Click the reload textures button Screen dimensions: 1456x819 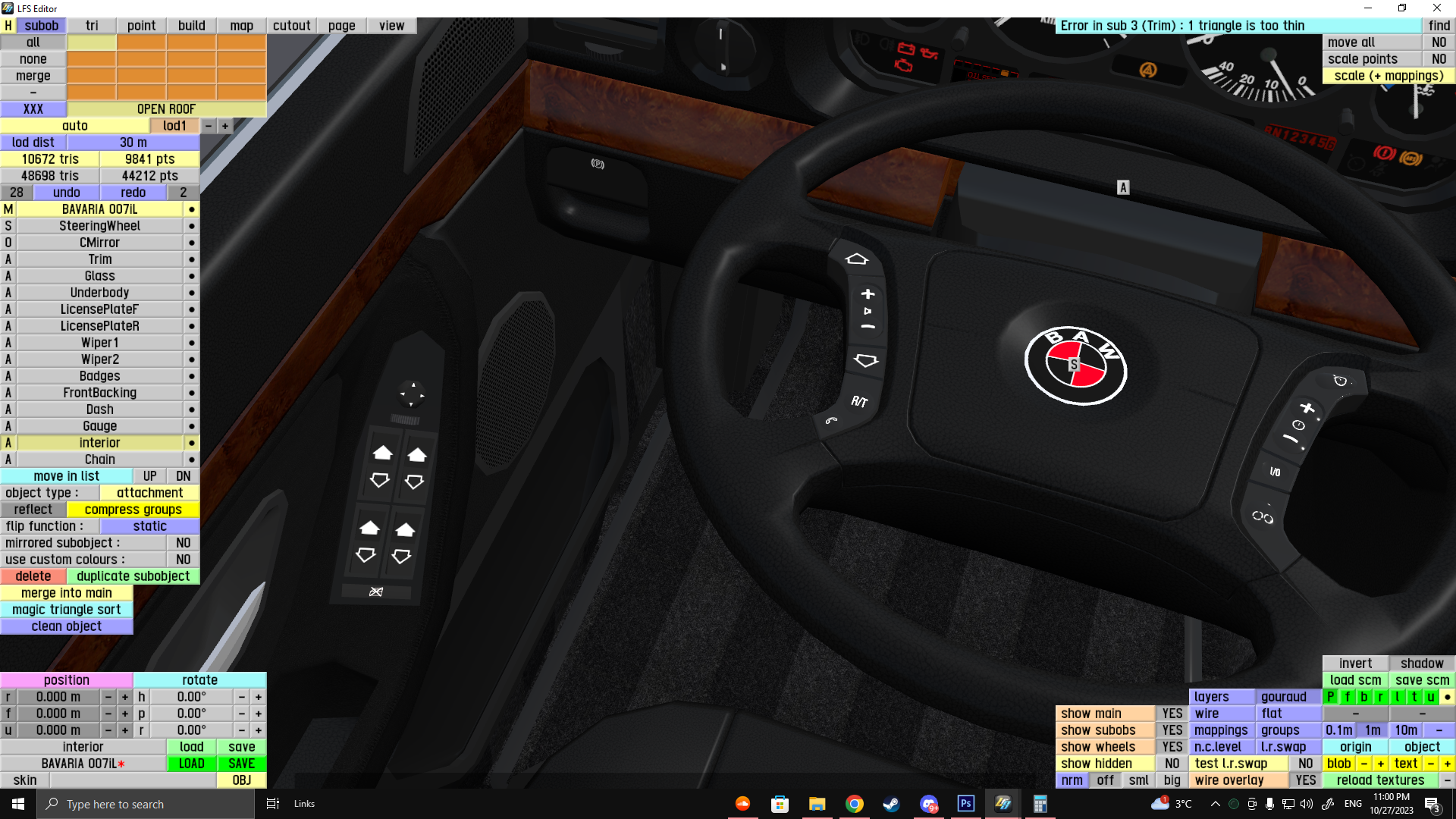1380,780
